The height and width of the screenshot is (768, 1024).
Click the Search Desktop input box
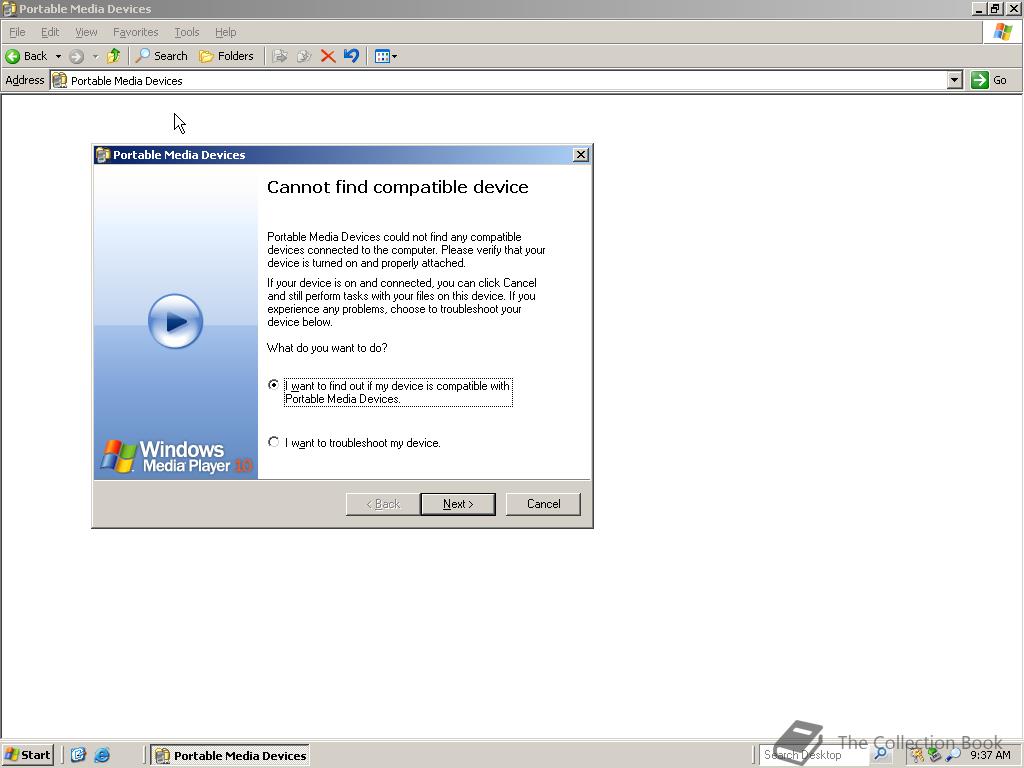pos(814,755)
